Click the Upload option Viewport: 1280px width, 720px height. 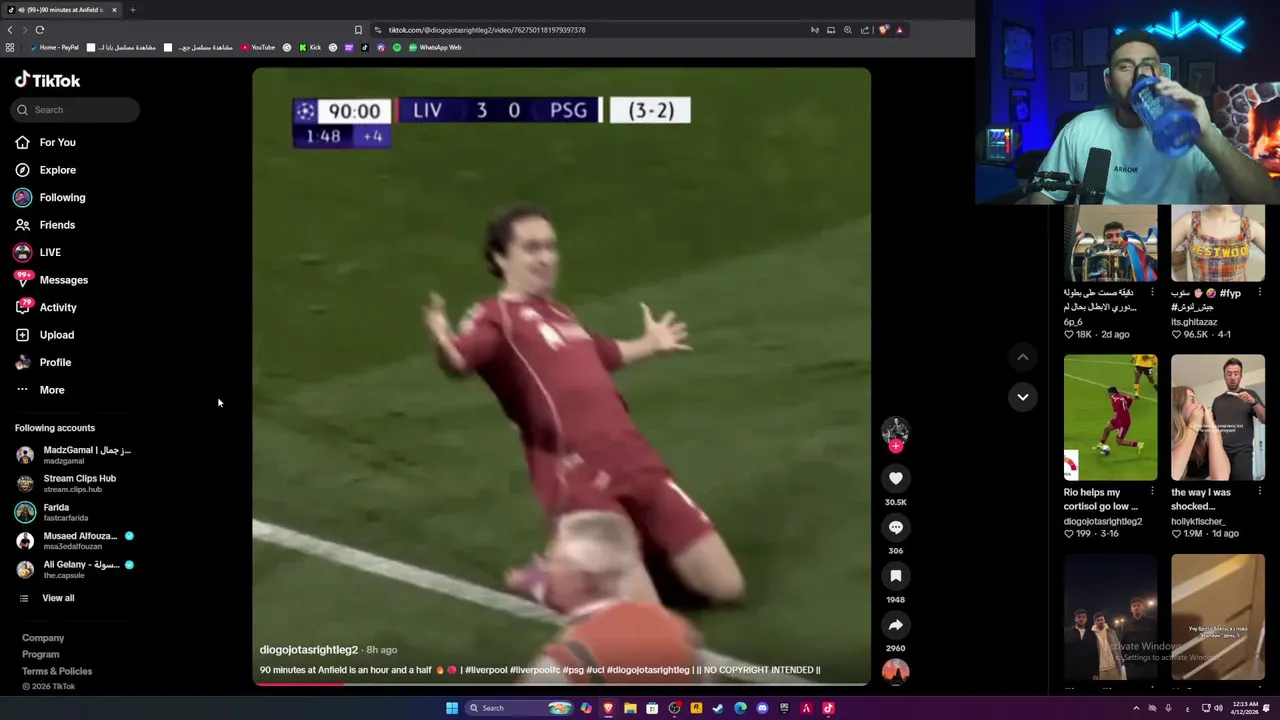click(x=44, y=335)
